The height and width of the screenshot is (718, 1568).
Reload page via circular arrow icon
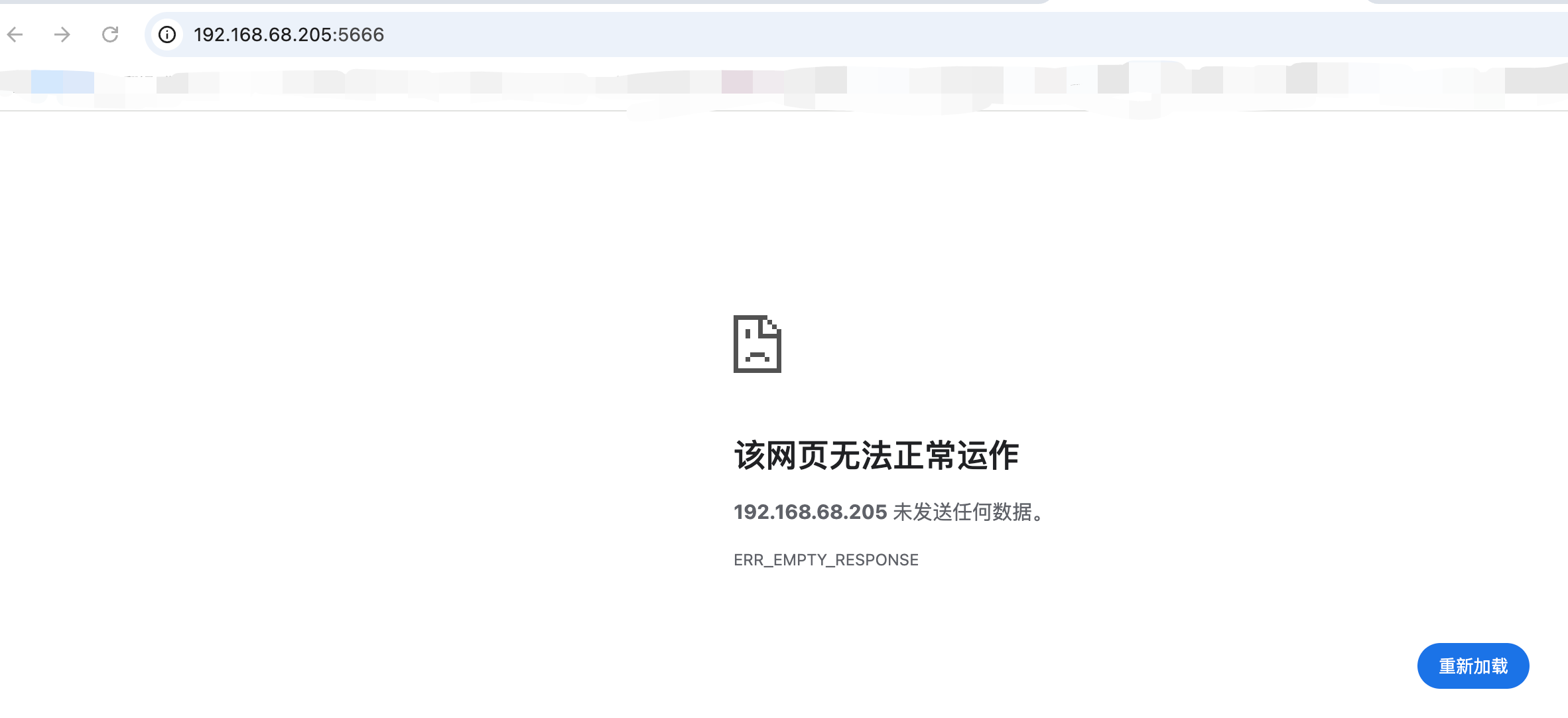110,35
